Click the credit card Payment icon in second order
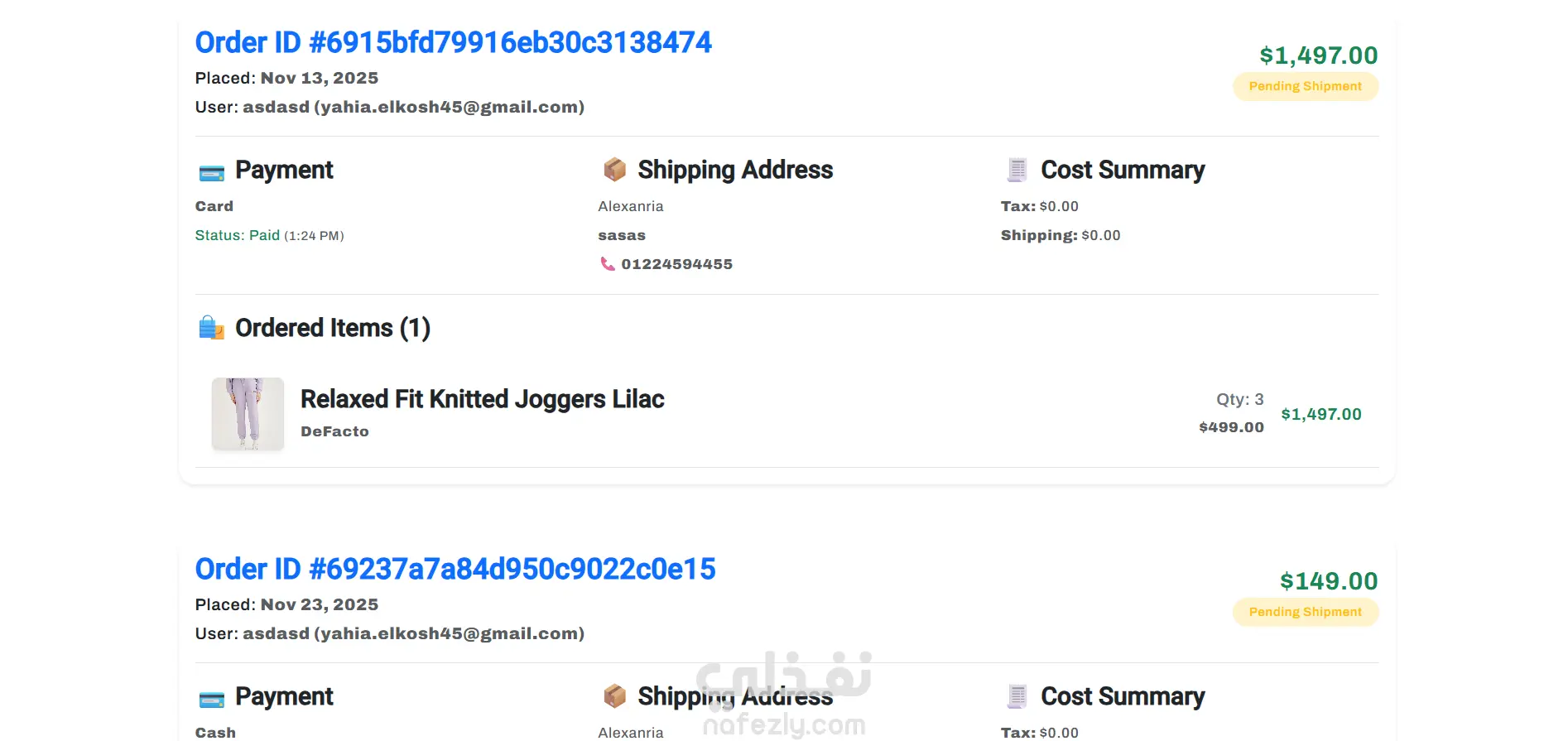 coord(212,699)
